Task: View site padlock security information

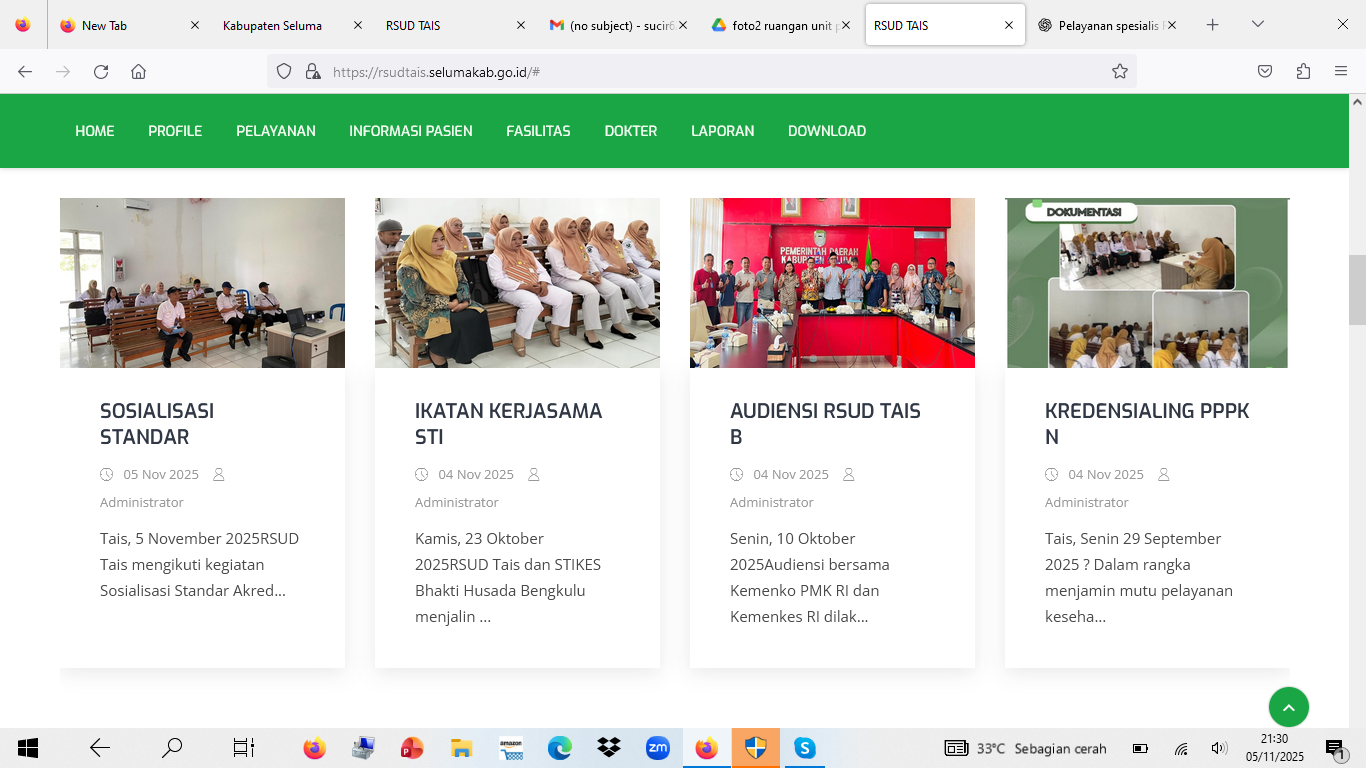Action: pos(313,71)
